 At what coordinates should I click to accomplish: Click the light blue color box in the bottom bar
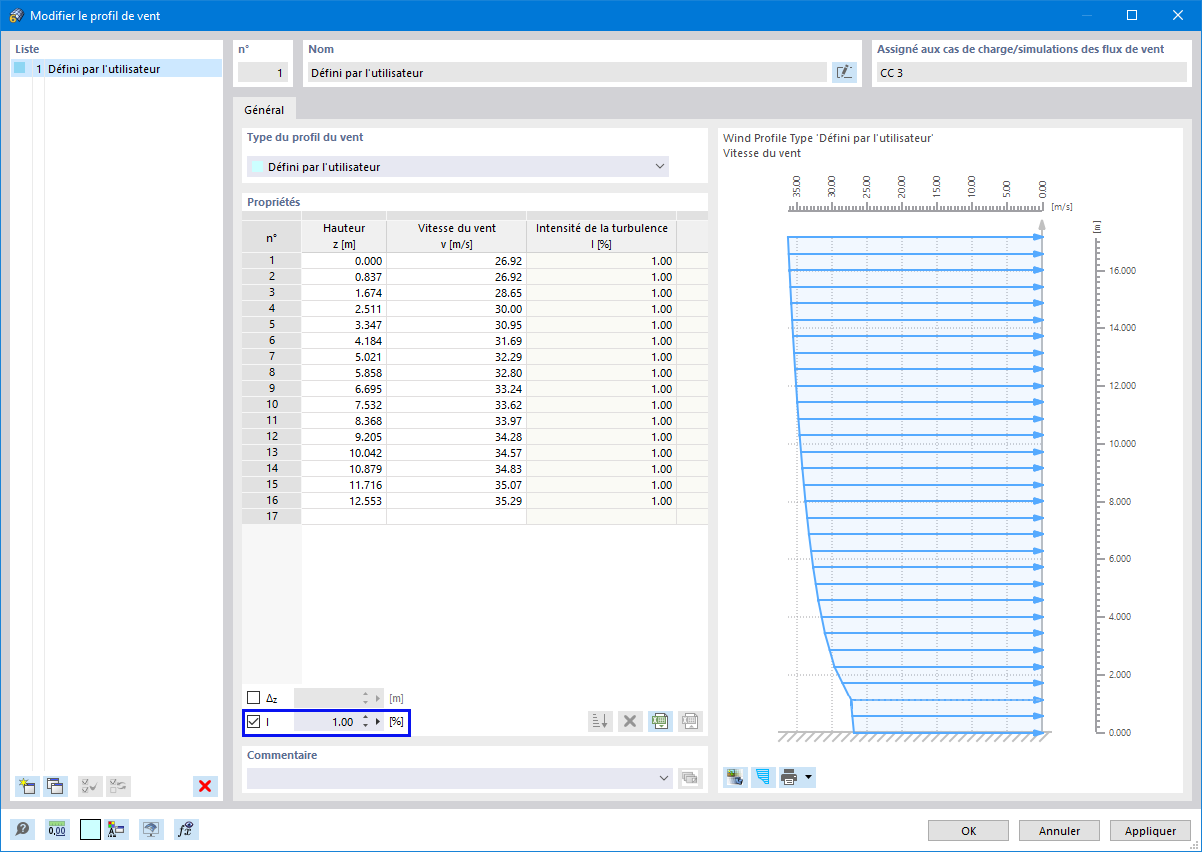[90, 829]
